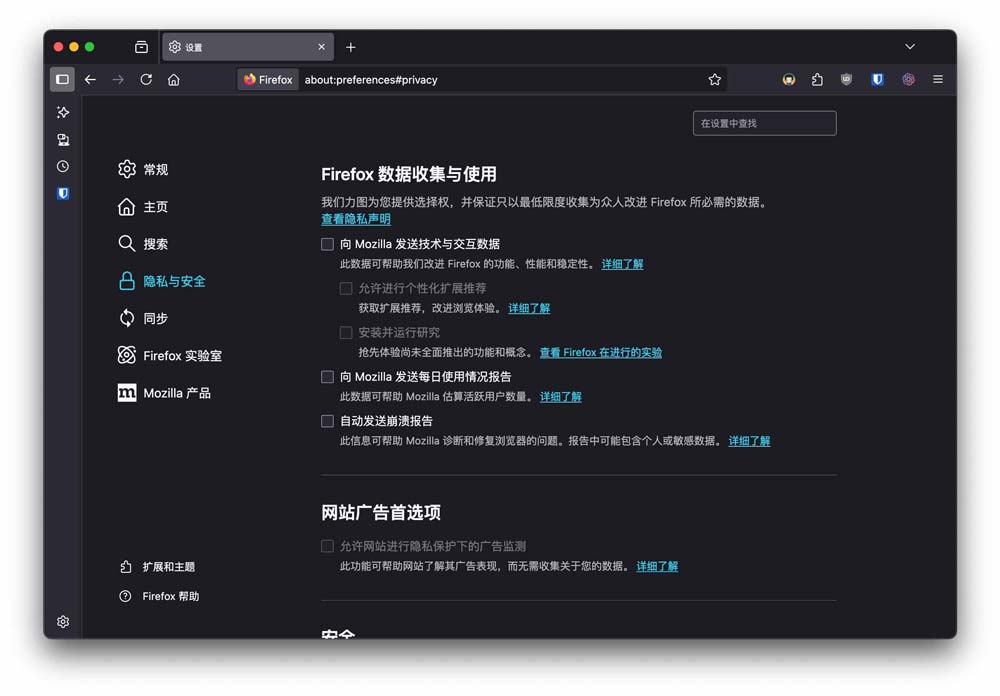Image resolution: width=1000 pixels, height=696 pixels.
Task: Show synced tabs in the sidebar
Action: coord(62,140)
